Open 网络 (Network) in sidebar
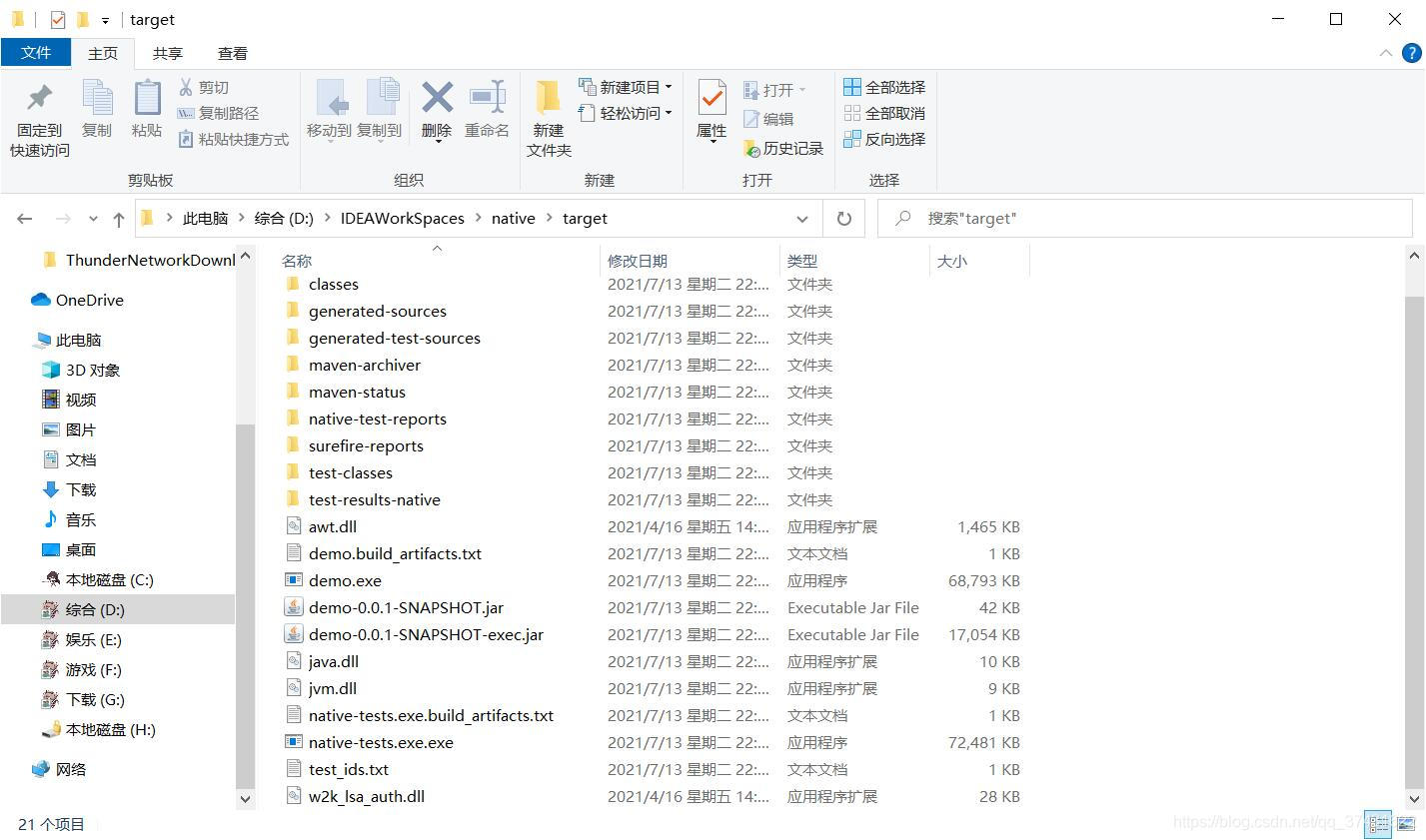 point(60,769)
